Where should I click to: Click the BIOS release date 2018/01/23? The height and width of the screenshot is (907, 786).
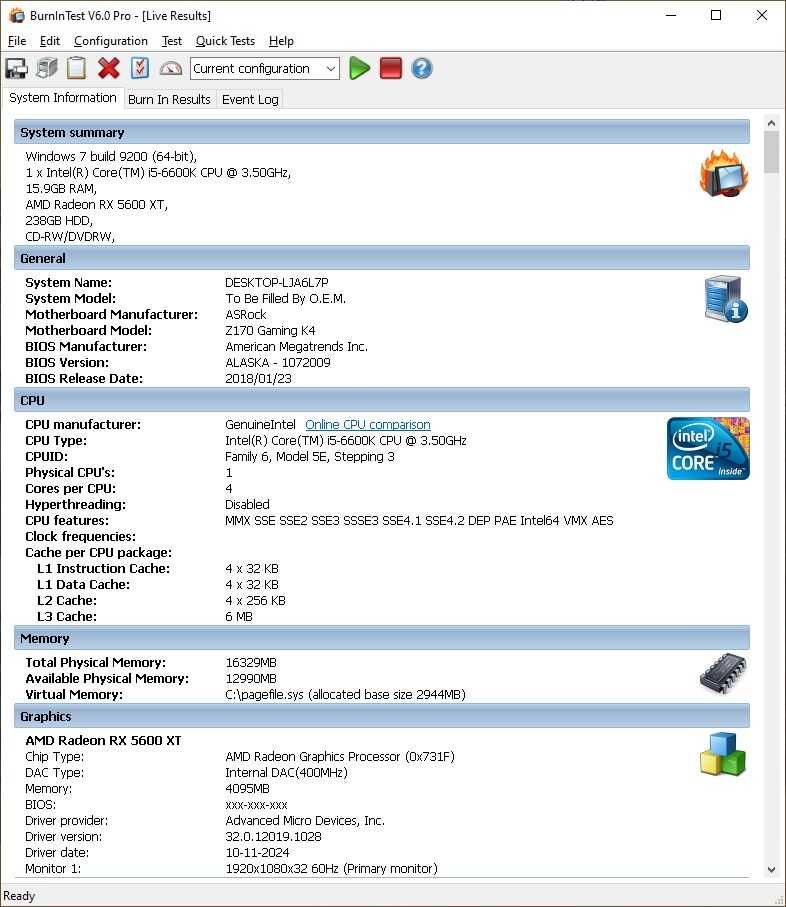tap(259, 378)
